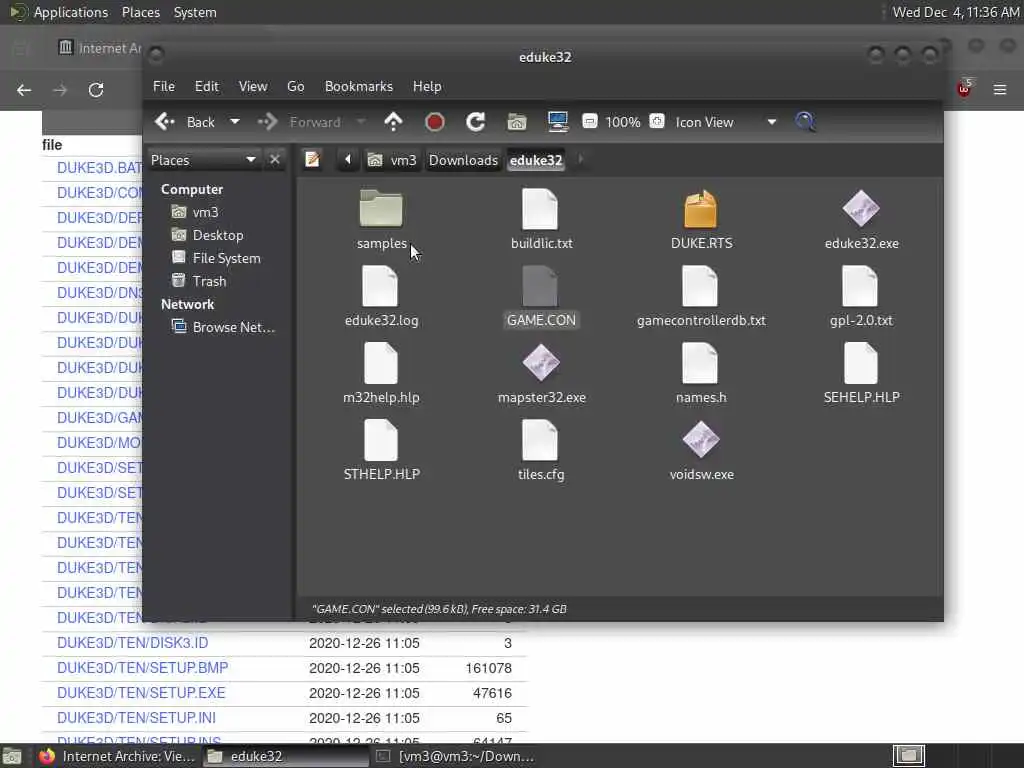The width and height of the screenshot is (1024, 768).
Task: Go up to parent folder
Action: [393, 122]
